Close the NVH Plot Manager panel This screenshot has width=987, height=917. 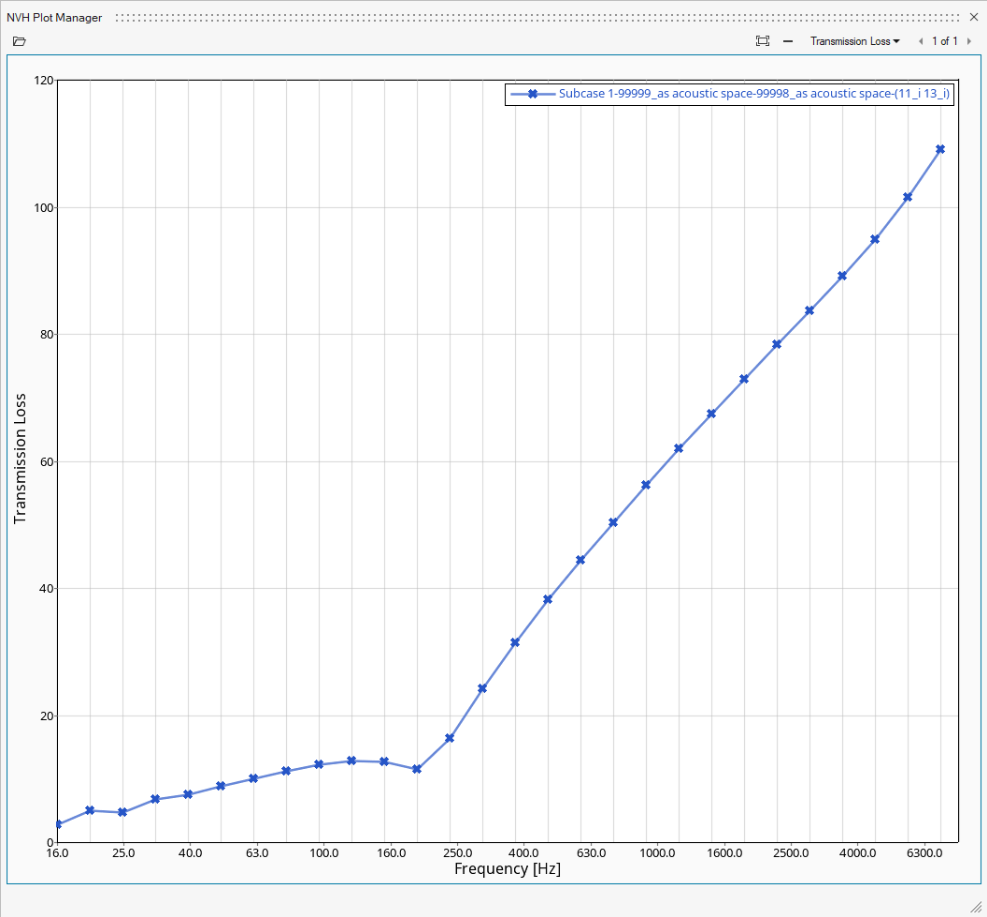(x=974, y=17)
